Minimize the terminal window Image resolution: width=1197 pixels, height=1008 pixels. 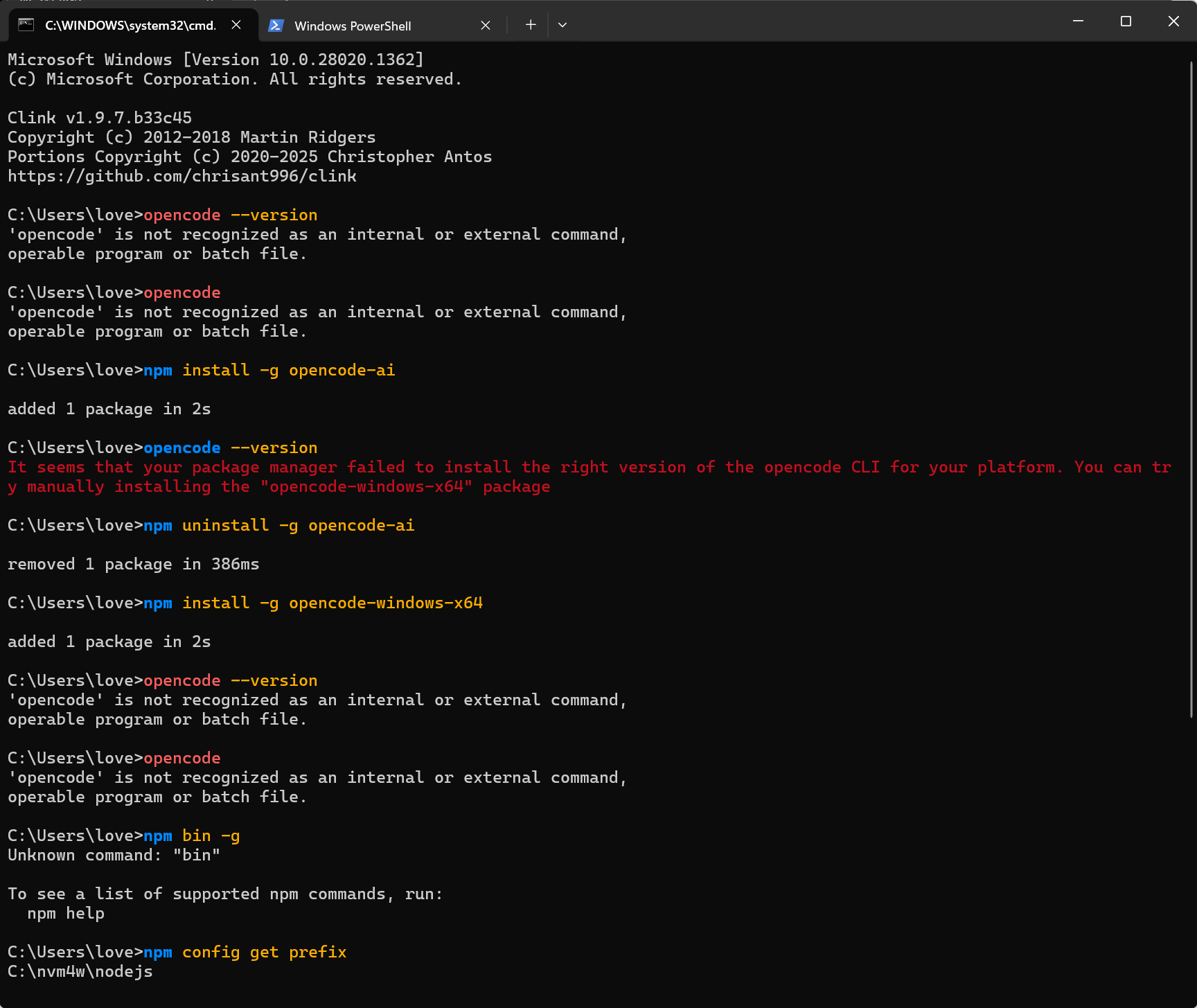(1077, 21)
